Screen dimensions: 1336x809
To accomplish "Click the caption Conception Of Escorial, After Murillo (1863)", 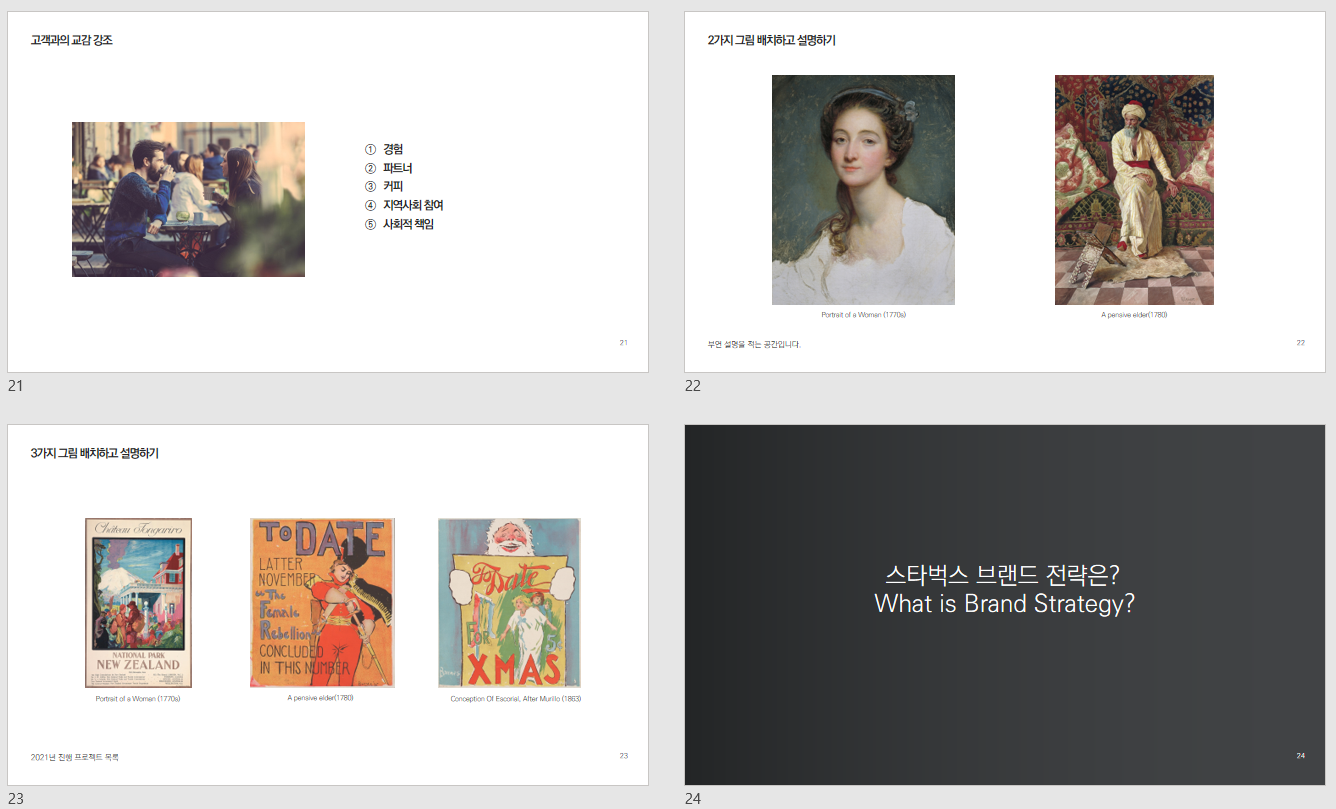I will point(516,699).
